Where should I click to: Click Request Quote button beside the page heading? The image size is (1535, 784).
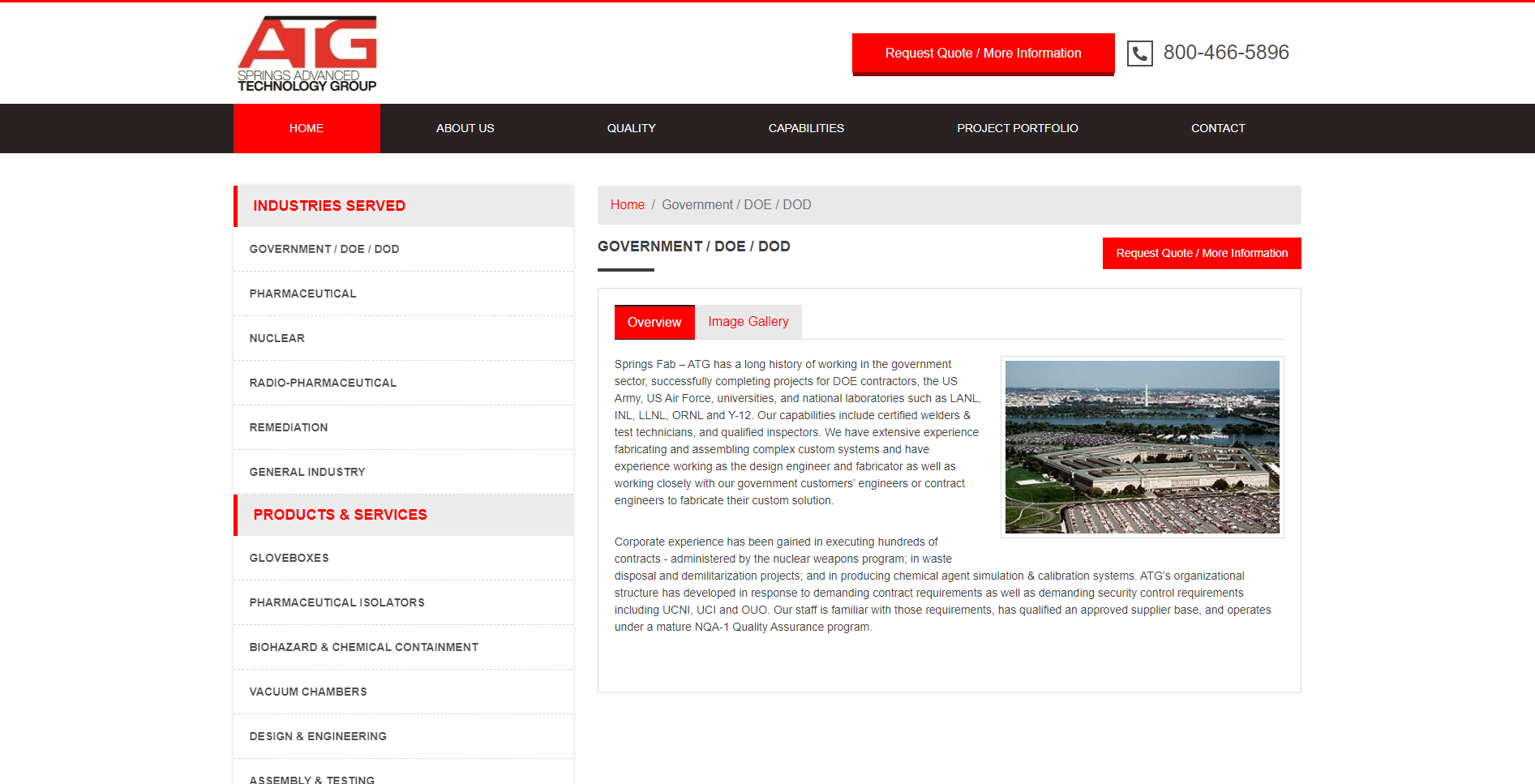pyautogui.click(x=1202, y=253)
